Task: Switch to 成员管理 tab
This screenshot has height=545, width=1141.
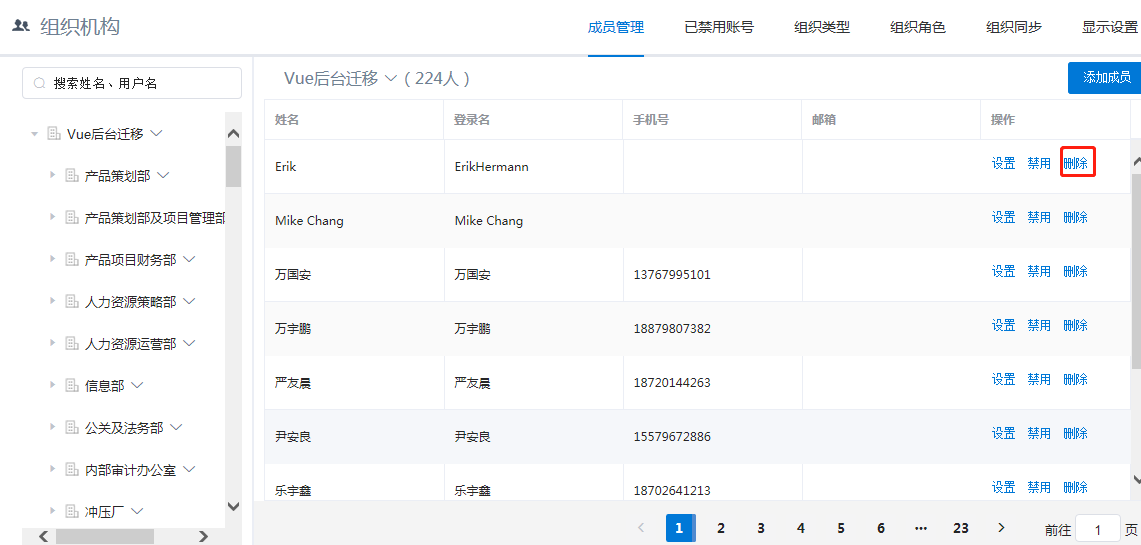Action: click(616, 28)
